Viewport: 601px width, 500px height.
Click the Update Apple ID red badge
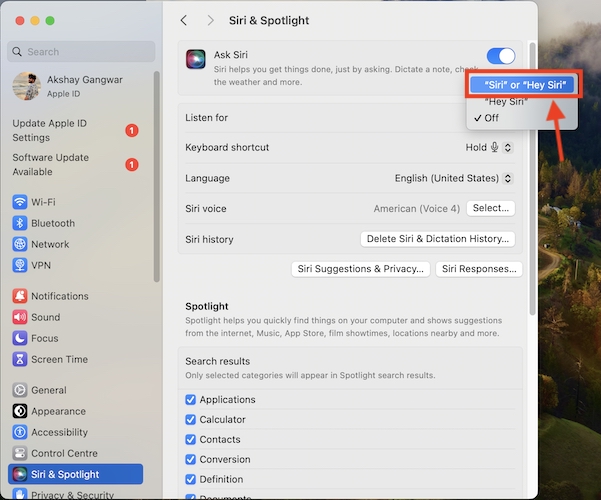(131, 130)
